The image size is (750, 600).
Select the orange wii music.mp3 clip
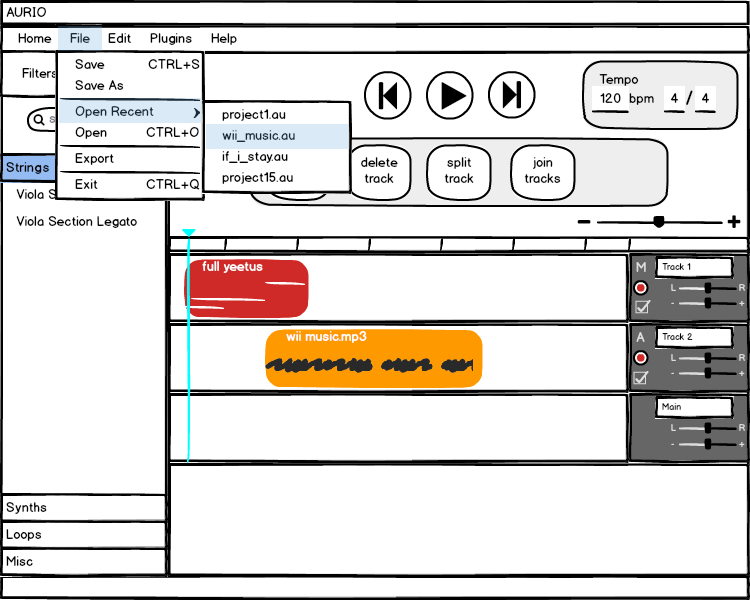[374, 358]
